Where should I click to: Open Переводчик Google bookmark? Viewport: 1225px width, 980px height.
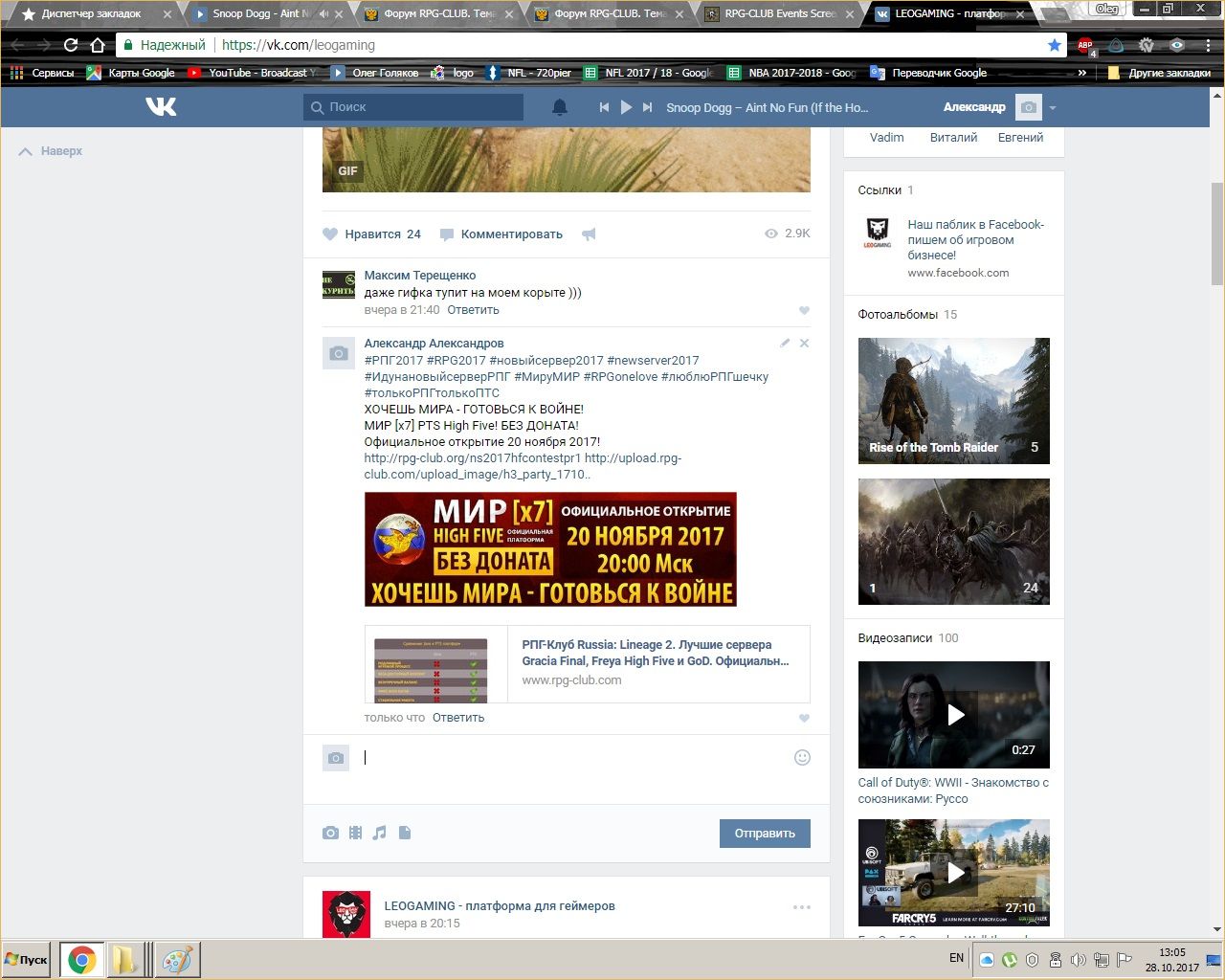point(928,73)
